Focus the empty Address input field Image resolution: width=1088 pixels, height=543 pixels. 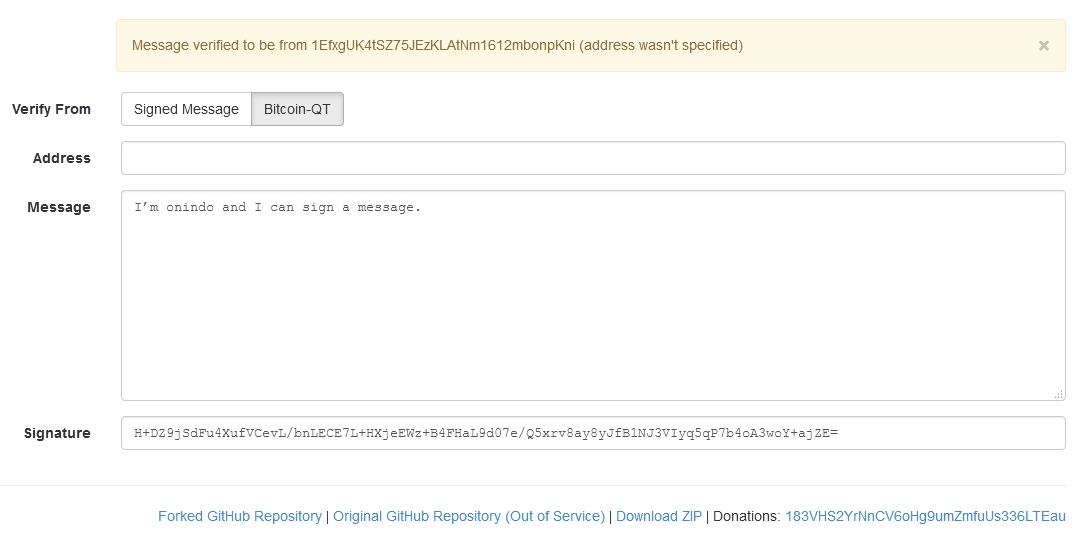(593, 158)
